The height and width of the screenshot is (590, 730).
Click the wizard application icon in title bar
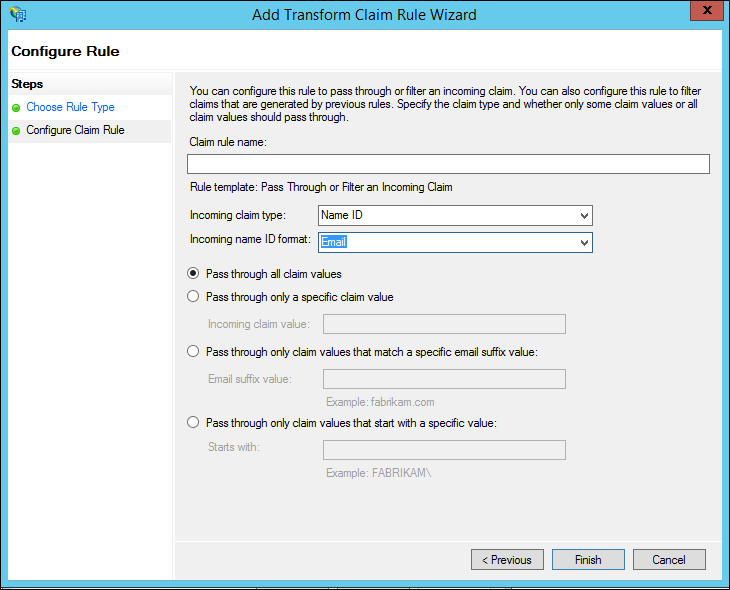18,14
